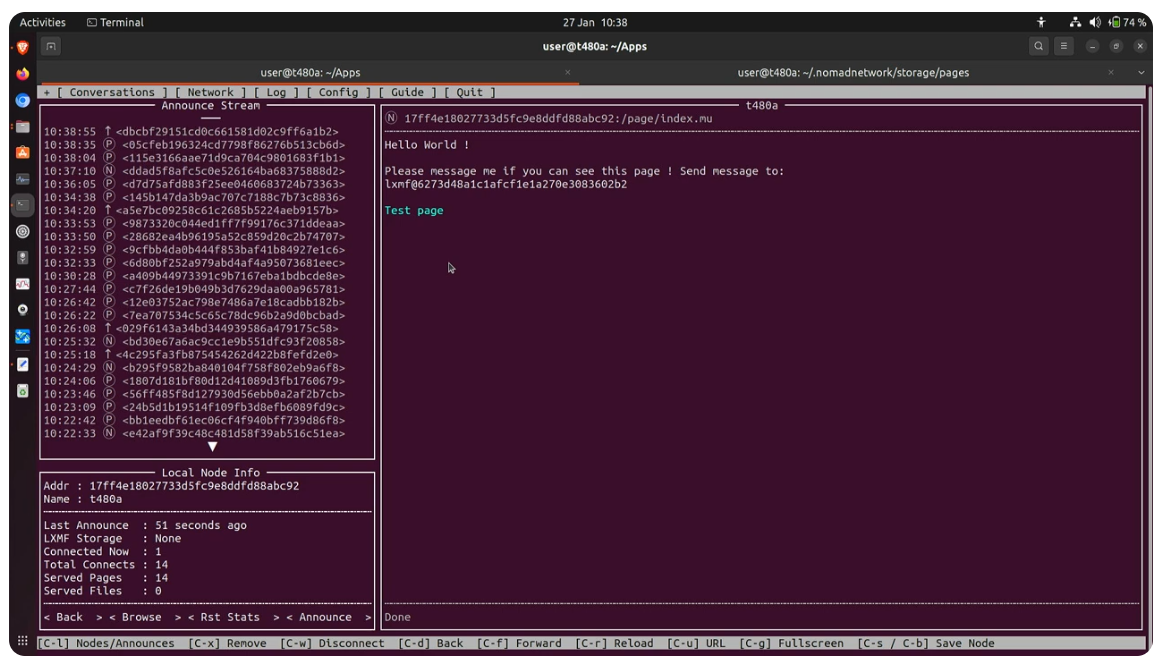
Task: Open the Log menu
Action: pos(276,93)
